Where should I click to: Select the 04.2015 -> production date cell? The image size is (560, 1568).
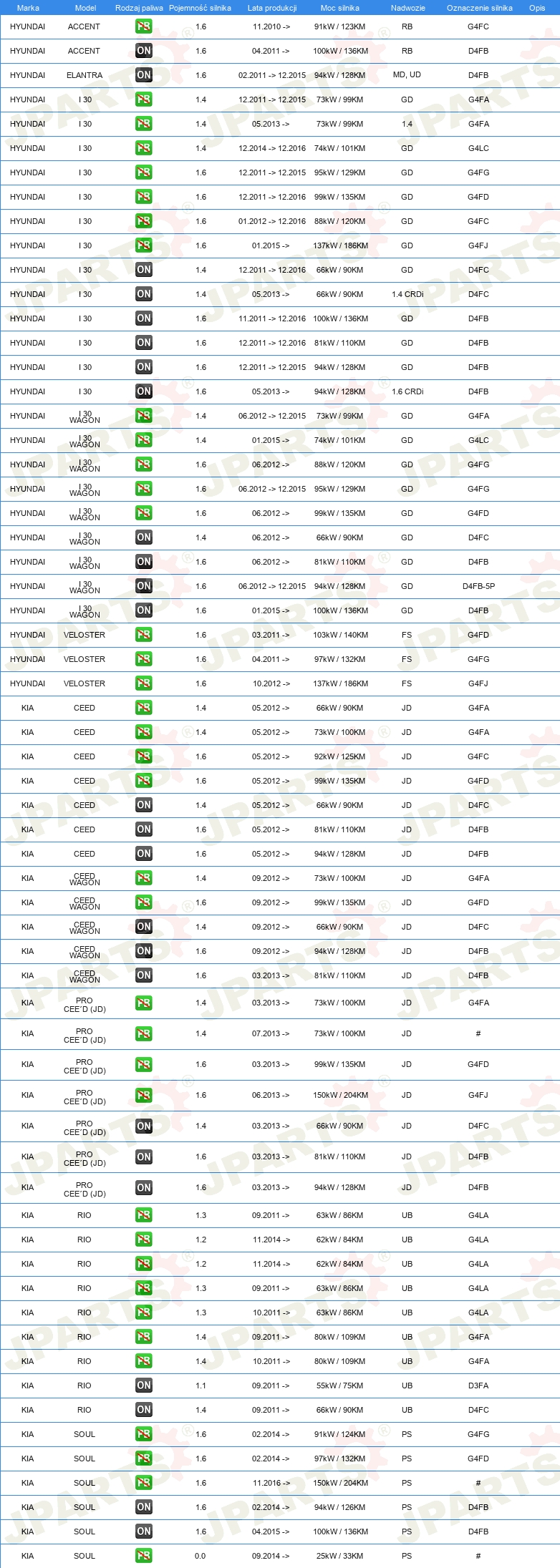tap(271, 1532)
